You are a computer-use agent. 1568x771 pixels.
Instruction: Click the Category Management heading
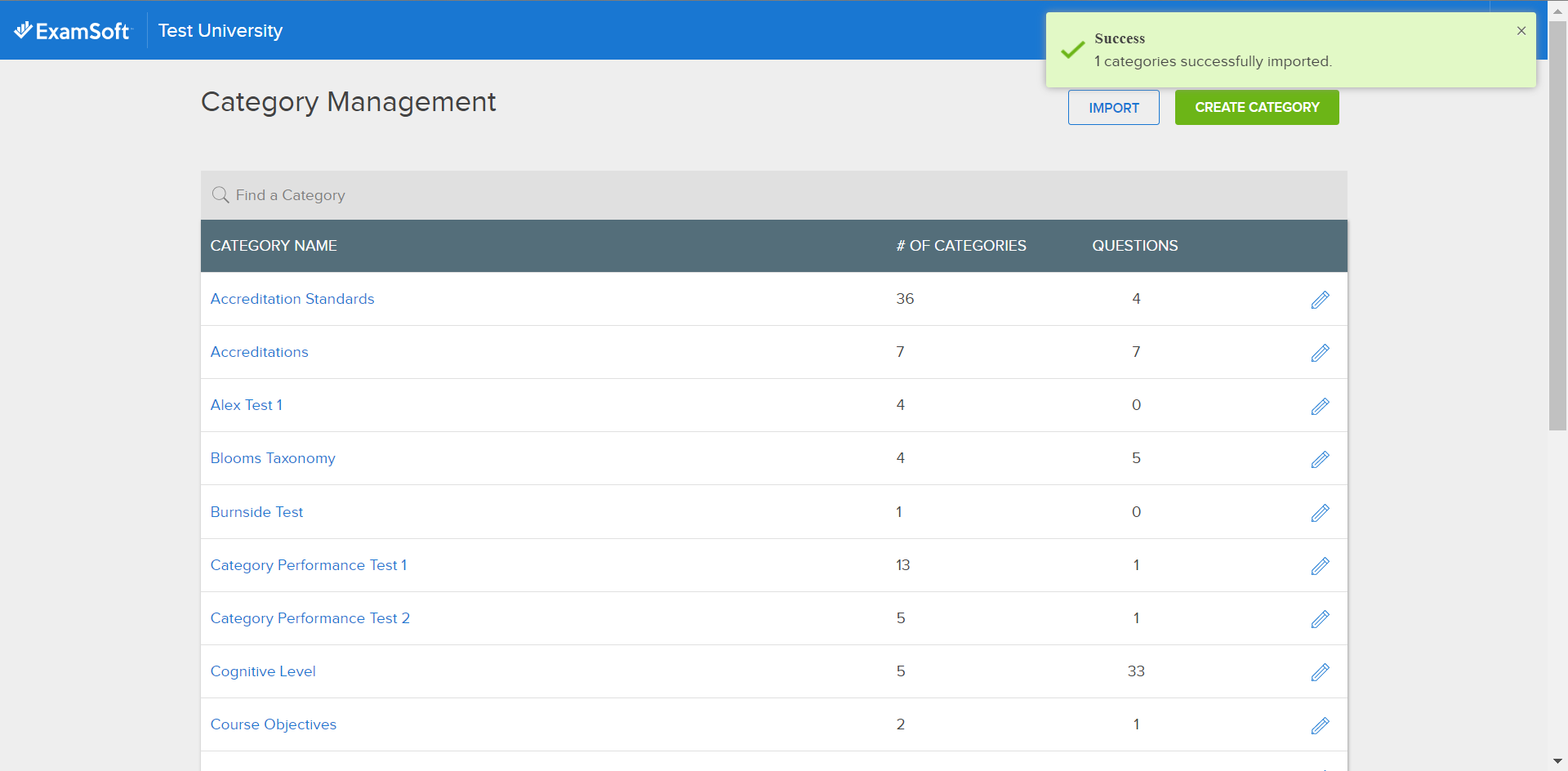click(349, 102)
